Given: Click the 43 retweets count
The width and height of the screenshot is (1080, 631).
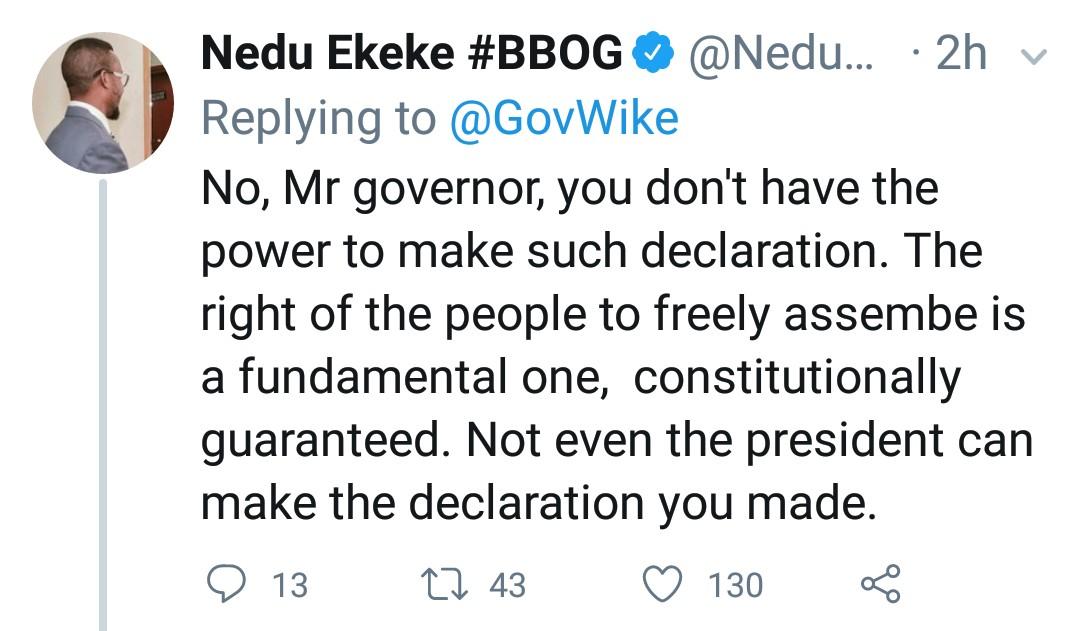Looking at the screenshot, I should [507, 584].
